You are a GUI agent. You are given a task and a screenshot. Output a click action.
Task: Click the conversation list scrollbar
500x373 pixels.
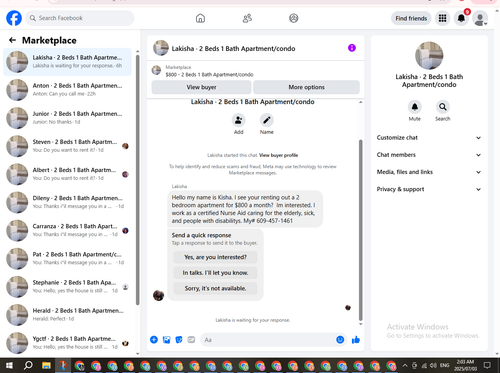tap(137, 180)
